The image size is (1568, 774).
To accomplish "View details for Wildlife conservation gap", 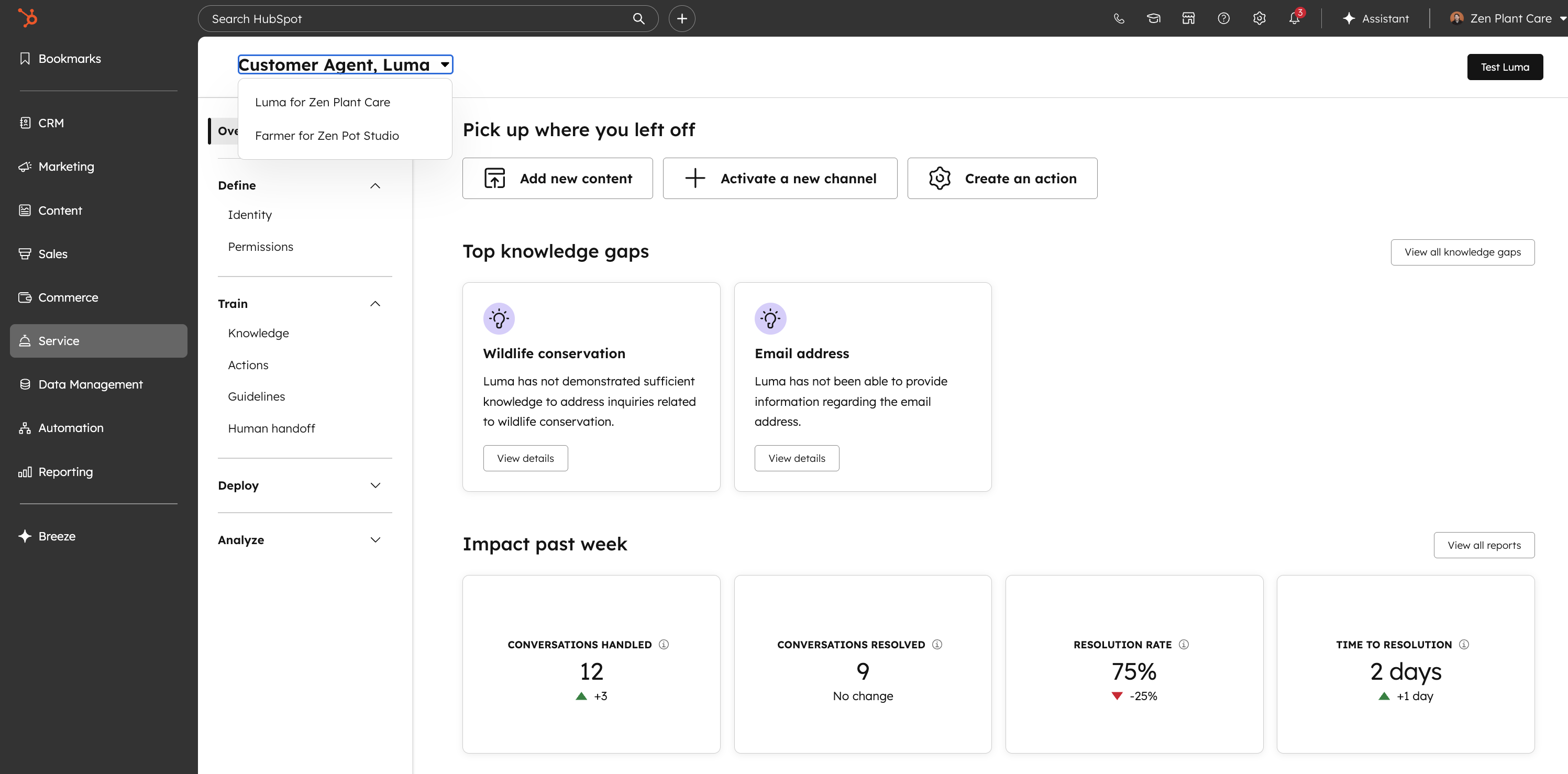I will [525, 458].
